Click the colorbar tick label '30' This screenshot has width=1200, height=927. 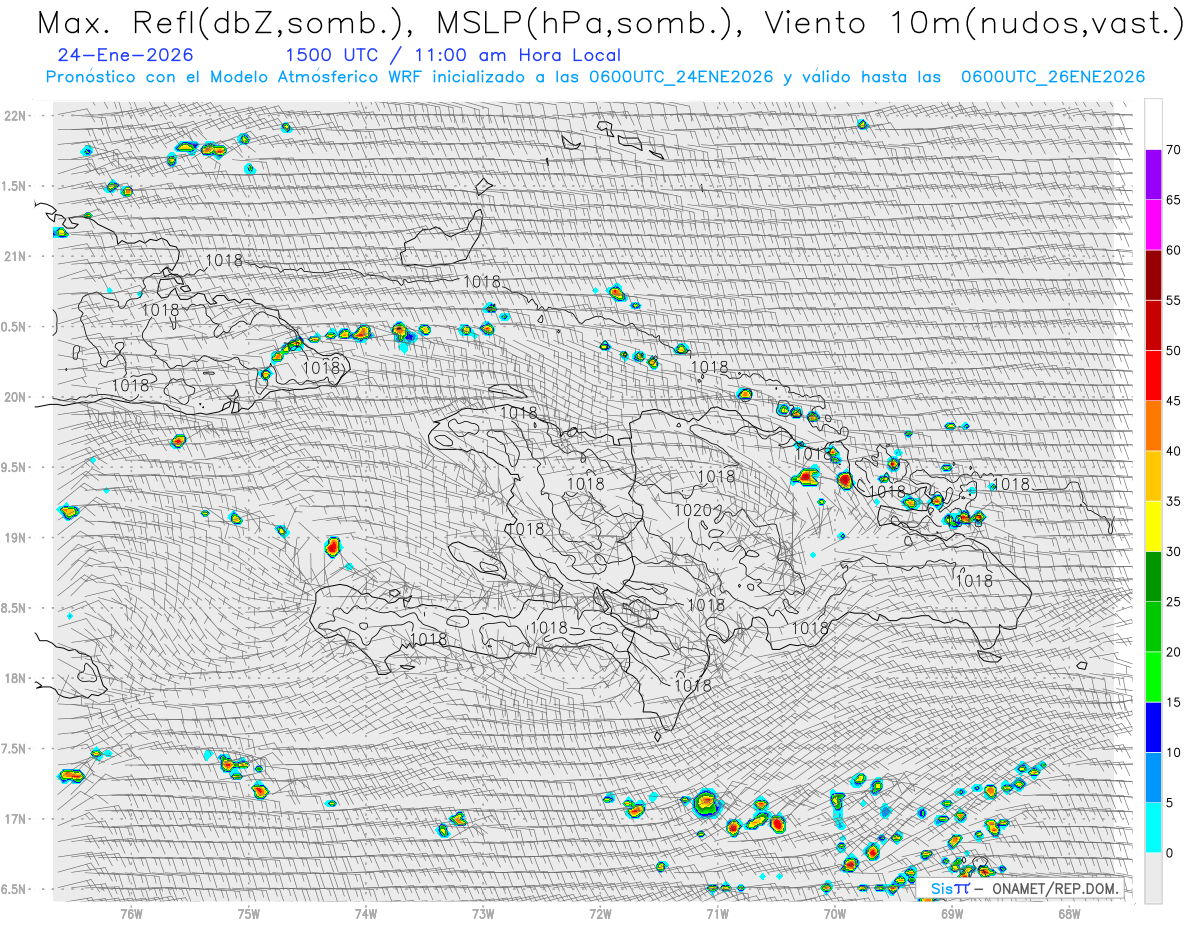1174,551
